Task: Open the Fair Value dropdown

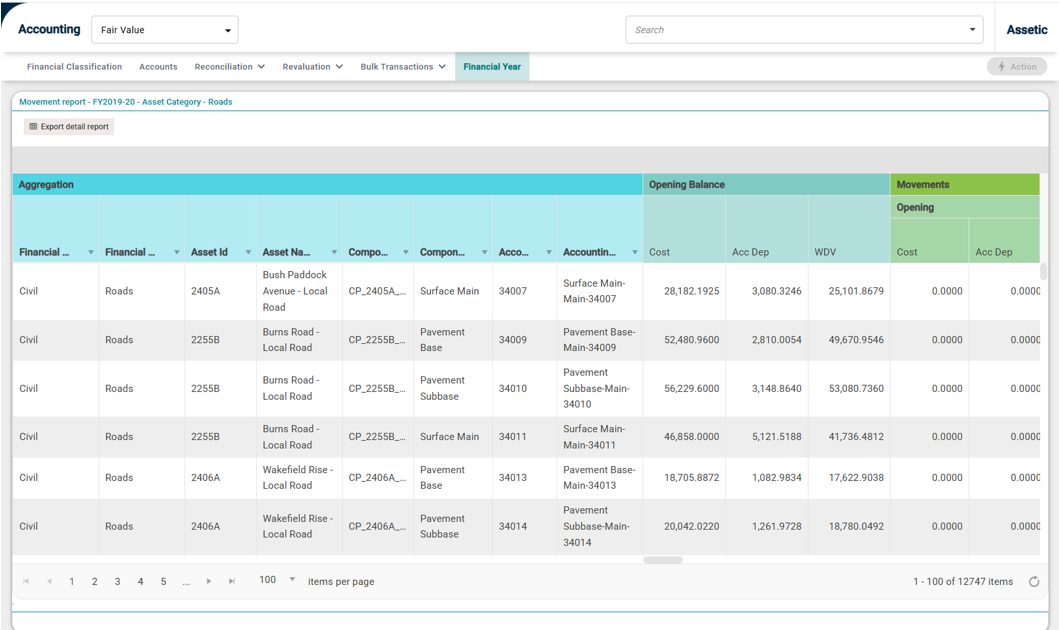Action: [165, 30]
